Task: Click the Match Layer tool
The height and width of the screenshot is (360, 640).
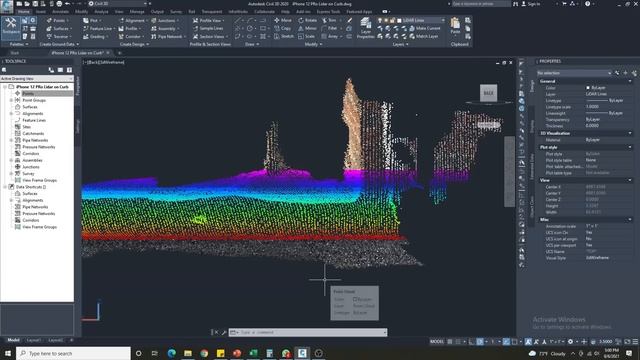Action: pos(424,36)
